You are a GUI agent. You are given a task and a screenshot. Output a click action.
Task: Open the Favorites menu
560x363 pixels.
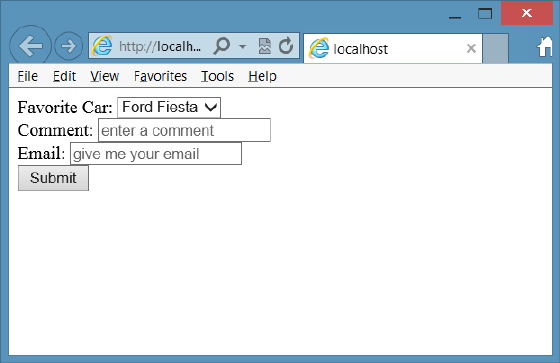[160, 76]
